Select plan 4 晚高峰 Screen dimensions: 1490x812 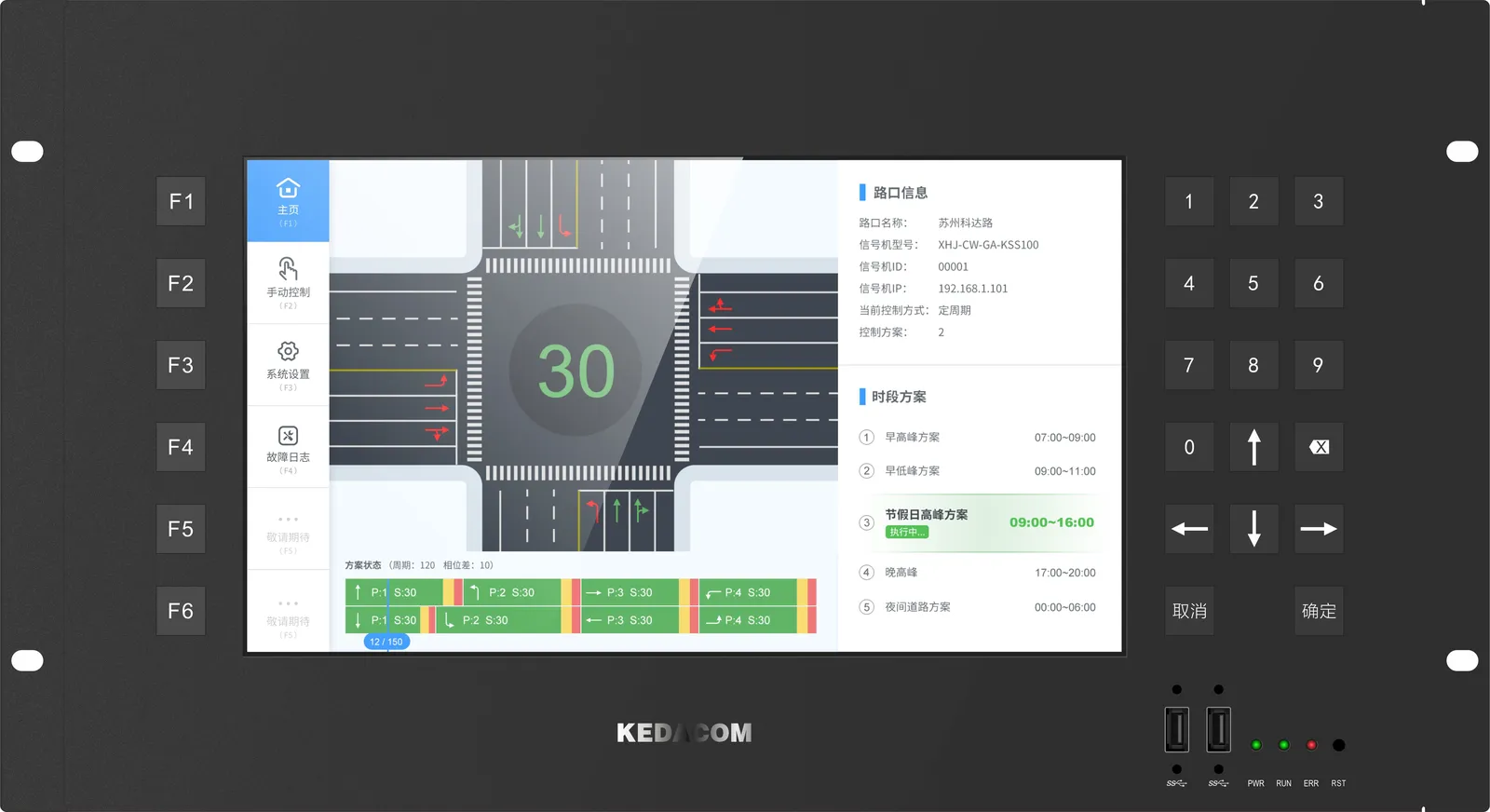click(901, 573)
